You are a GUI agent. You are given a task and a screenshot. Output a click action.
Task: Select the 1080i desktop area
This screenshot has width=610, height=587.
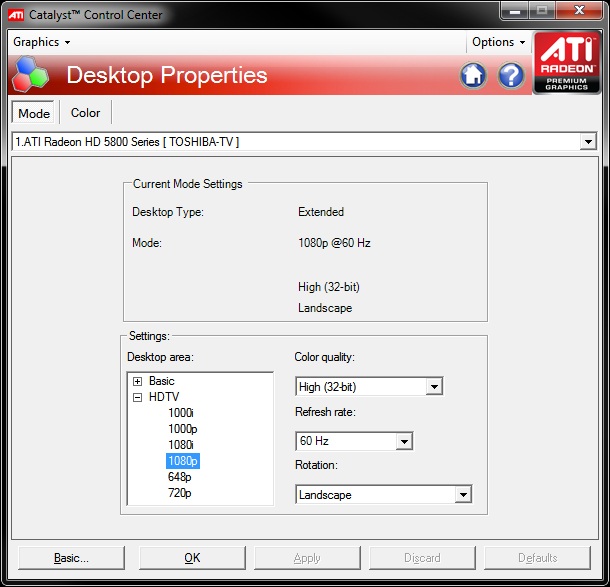coord(181,445)
